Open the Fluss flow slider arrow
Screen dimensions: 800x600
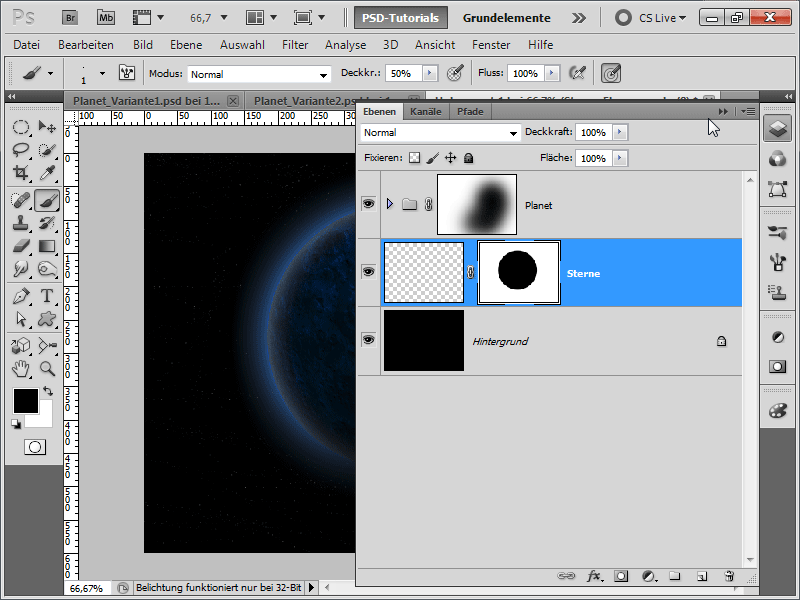point(552,73)
